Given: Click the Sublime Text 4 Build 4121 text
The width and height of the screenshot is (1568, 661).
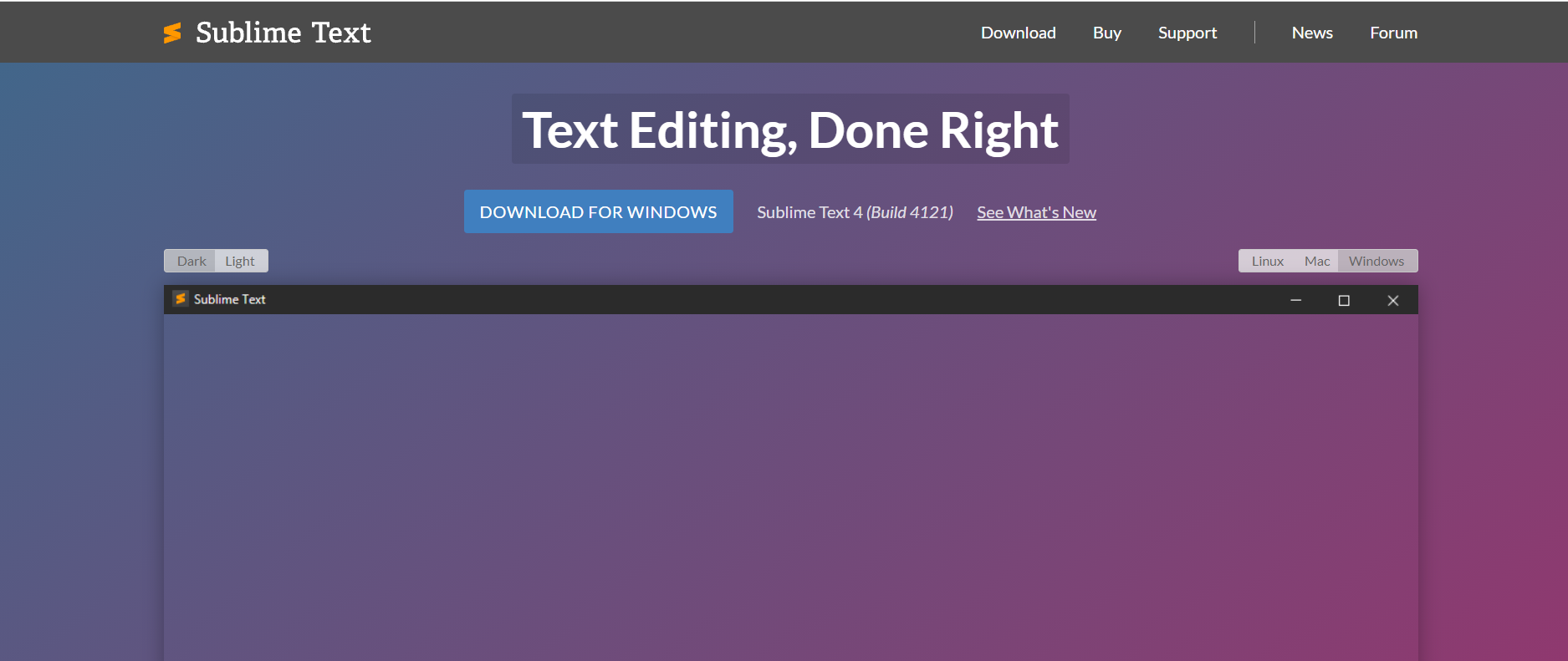Looking at the screenshot, I should pos(855,212).
